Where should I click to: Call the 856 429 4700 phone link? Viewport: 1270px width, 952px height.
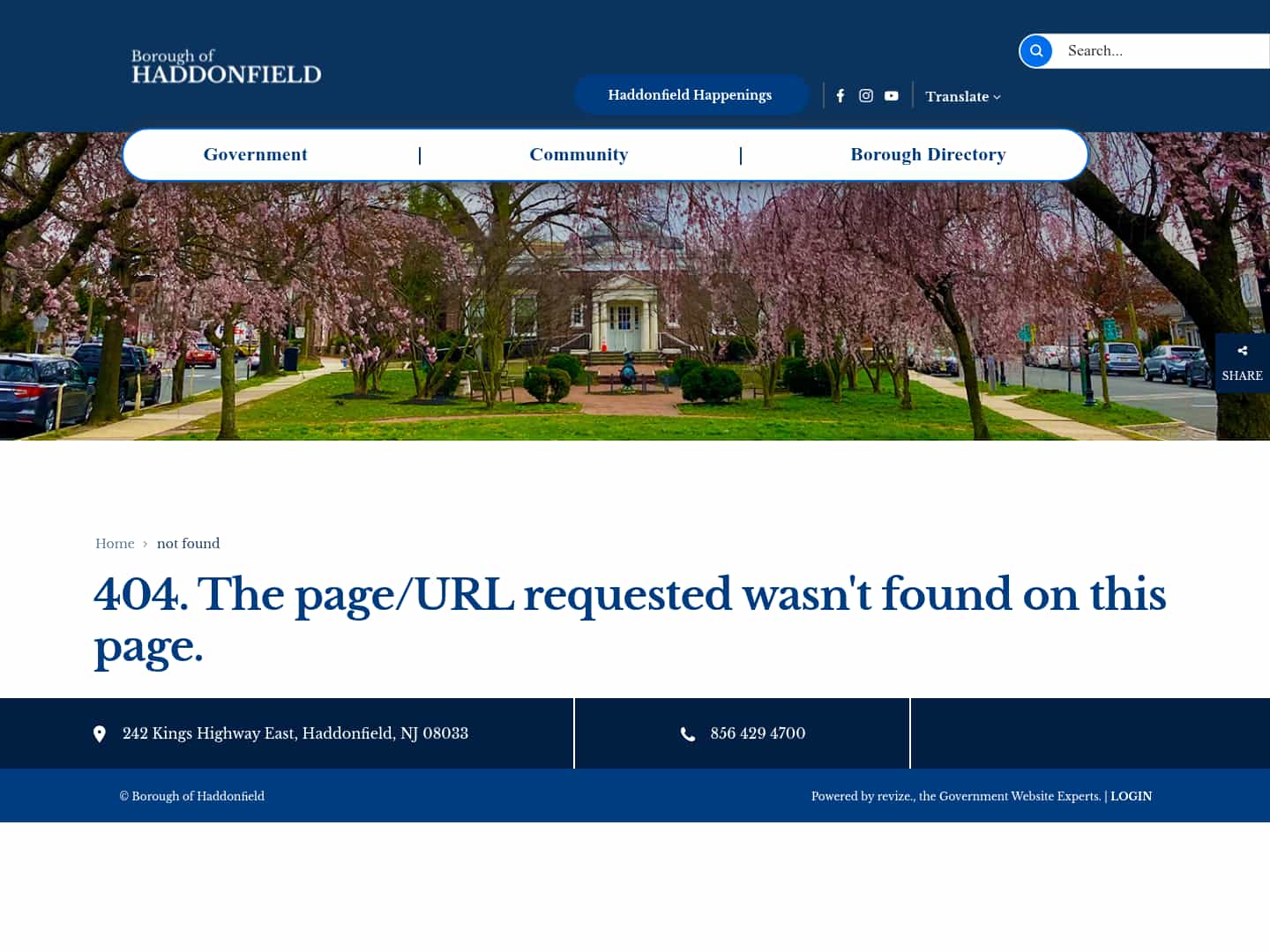[x=758, y=733]
